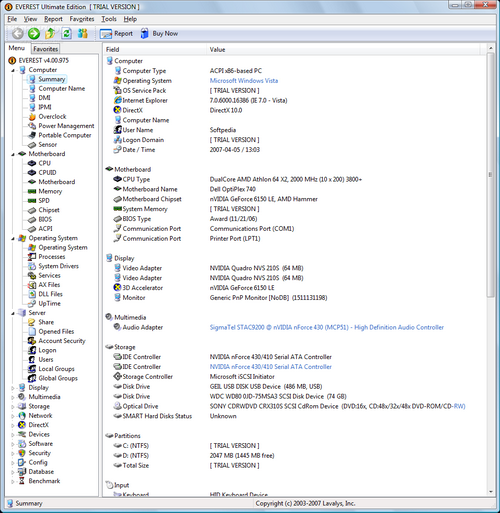Expand the Storage tree node
The height and width of the screenshot is (513, 500).
tap(13, 407)
